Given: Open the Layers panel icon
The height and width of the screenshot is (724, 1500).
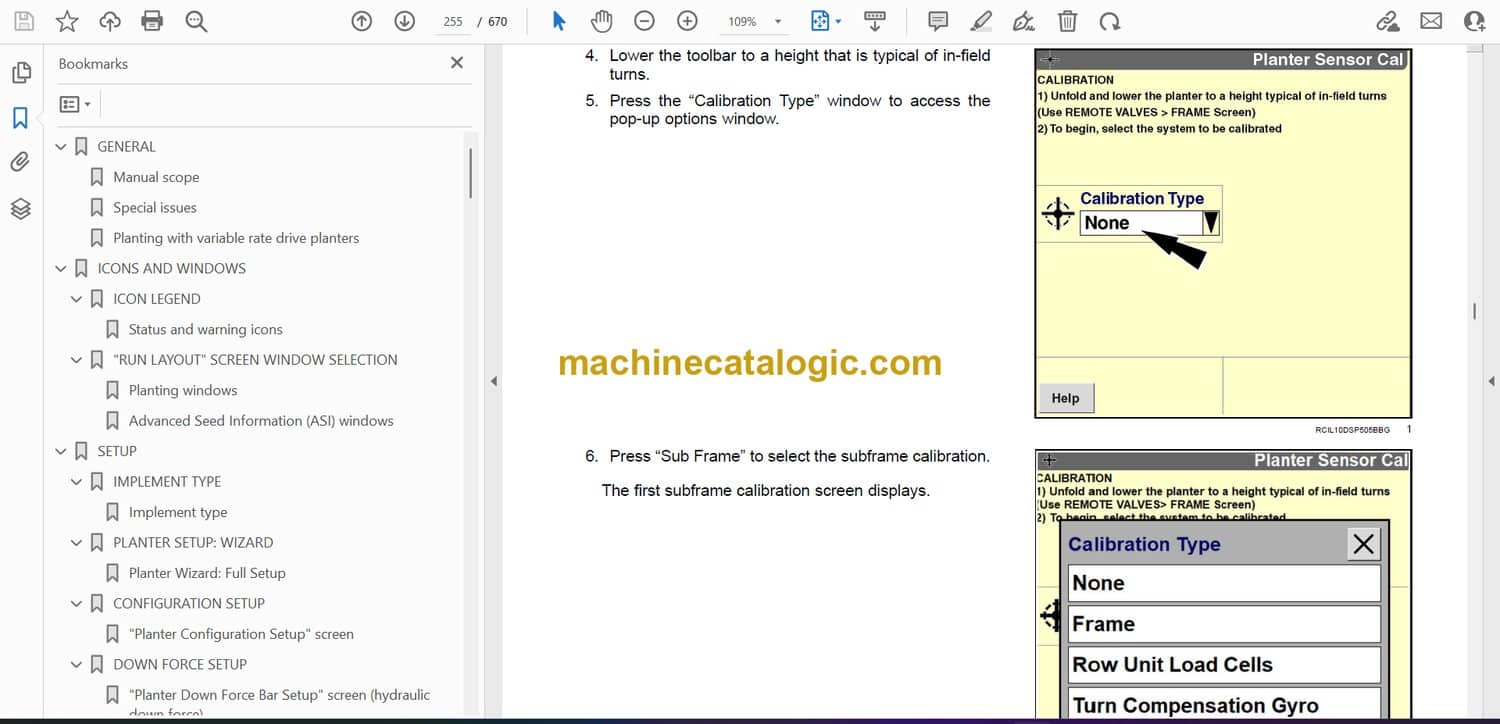Looking at the screenshot, I should pyautogui.click(x=20, y=208).
